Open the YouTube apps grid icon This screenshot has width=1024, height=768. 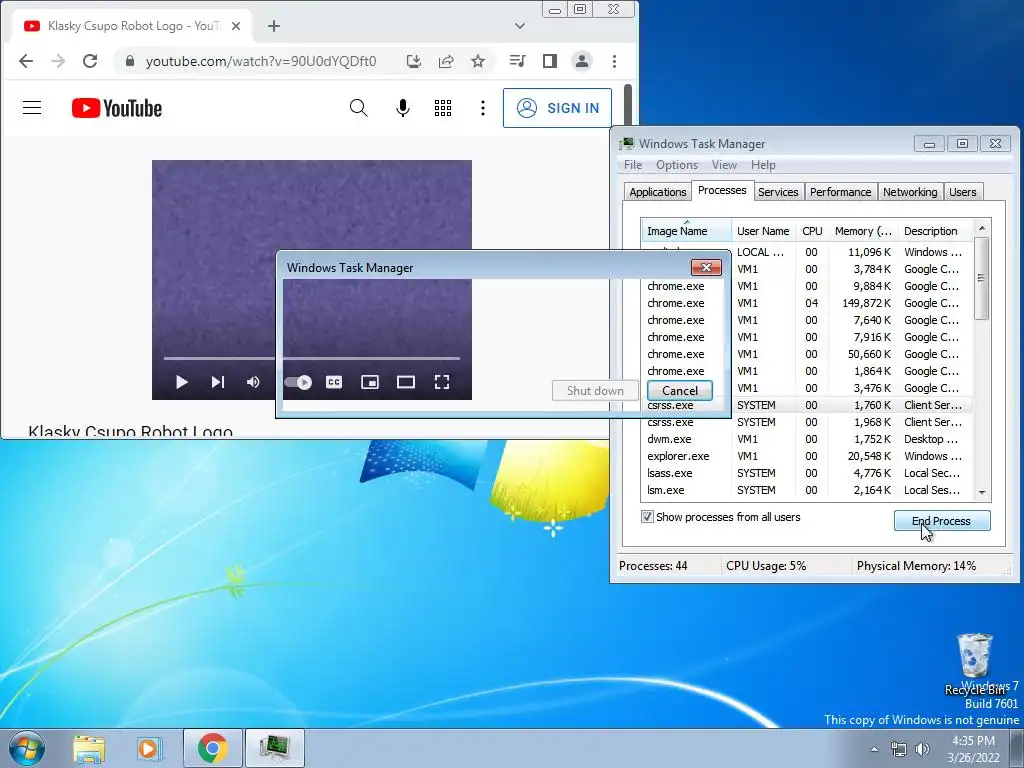(x=443, y=108)
